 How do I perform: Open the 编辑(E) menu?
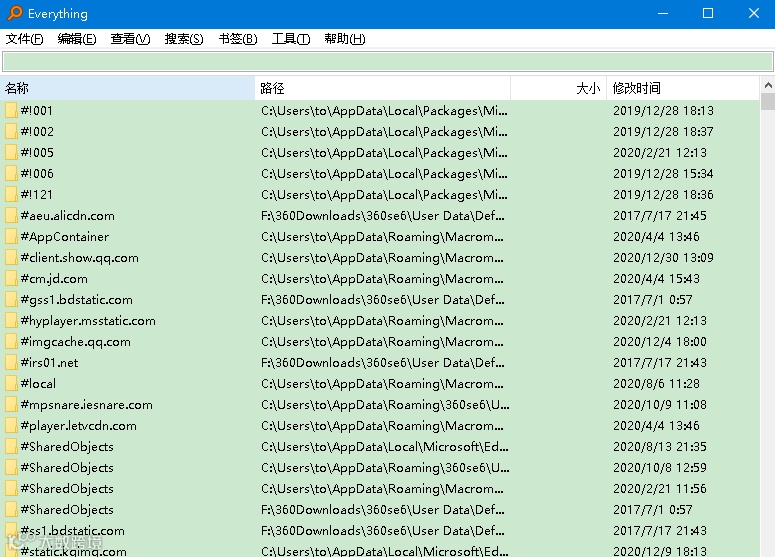[x=77, y=39]
